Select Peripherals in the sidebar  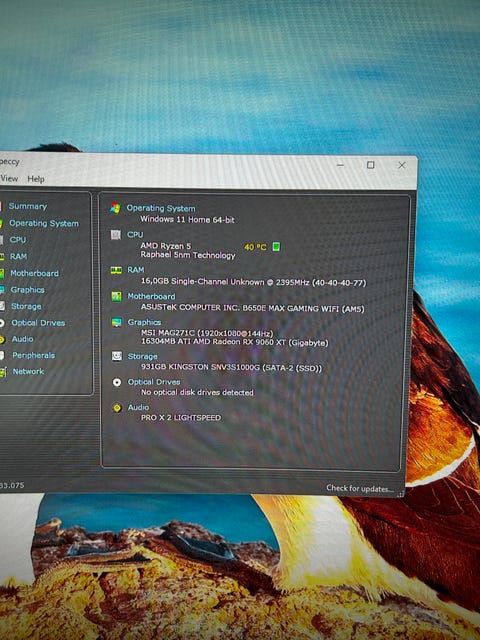pyautogui.click(x=33, y=355)
